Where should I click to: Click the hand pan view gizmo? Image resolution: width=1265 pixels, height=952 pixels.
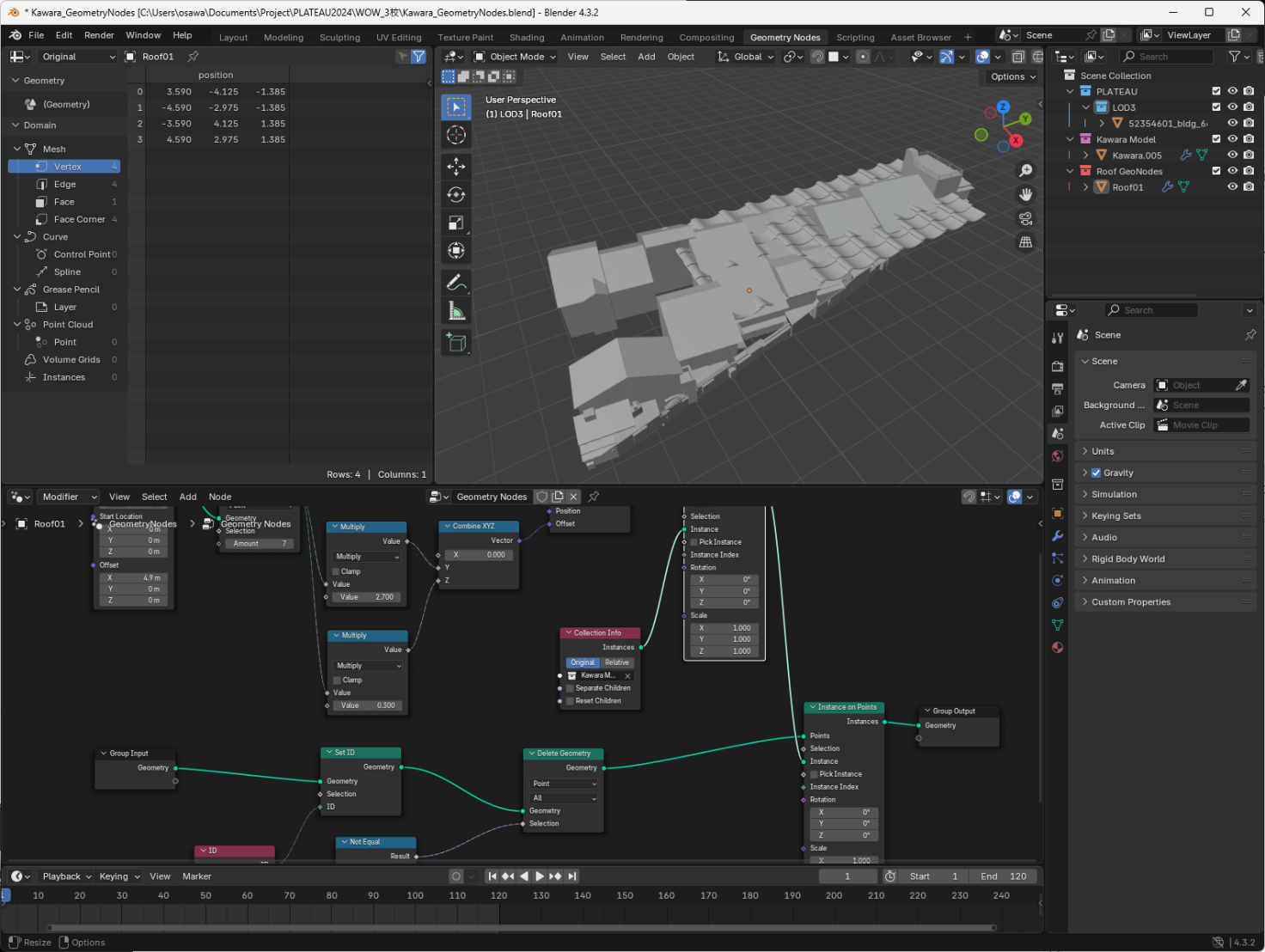[x=1025, y=194]
